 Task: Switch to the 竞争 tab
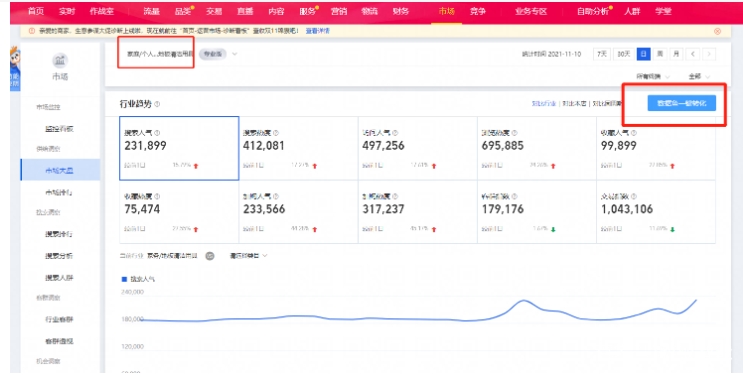(478, 11)
